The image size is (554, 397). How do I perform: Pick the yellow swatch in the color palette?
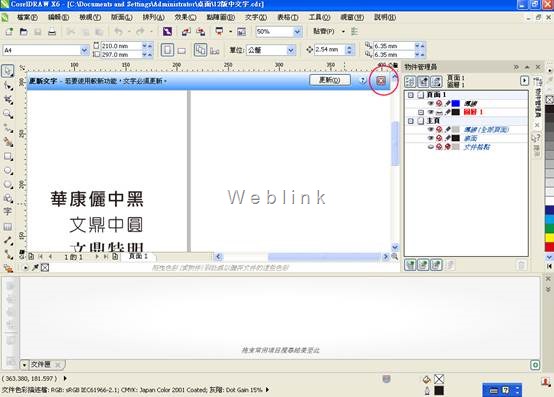[x=549, y=238]
